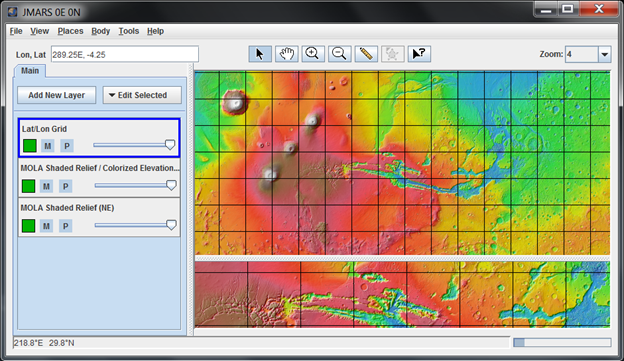Click the progress bar in the status area
This screenshot has width=624, height=361.
pos(562,342)
